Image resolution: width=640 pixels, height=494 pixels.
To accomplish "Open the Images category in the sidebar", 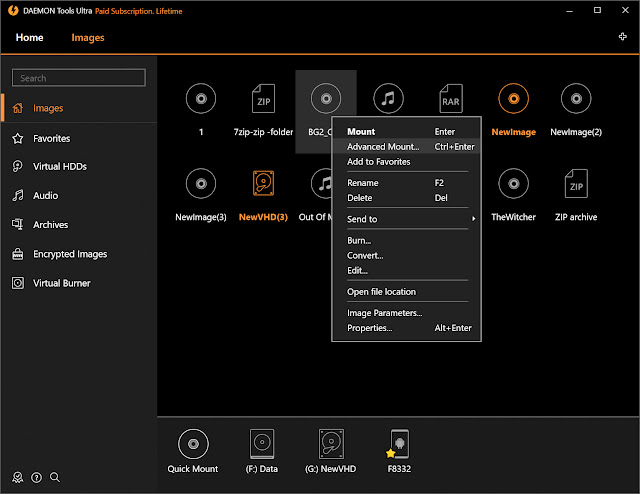I will coord(79,108).
